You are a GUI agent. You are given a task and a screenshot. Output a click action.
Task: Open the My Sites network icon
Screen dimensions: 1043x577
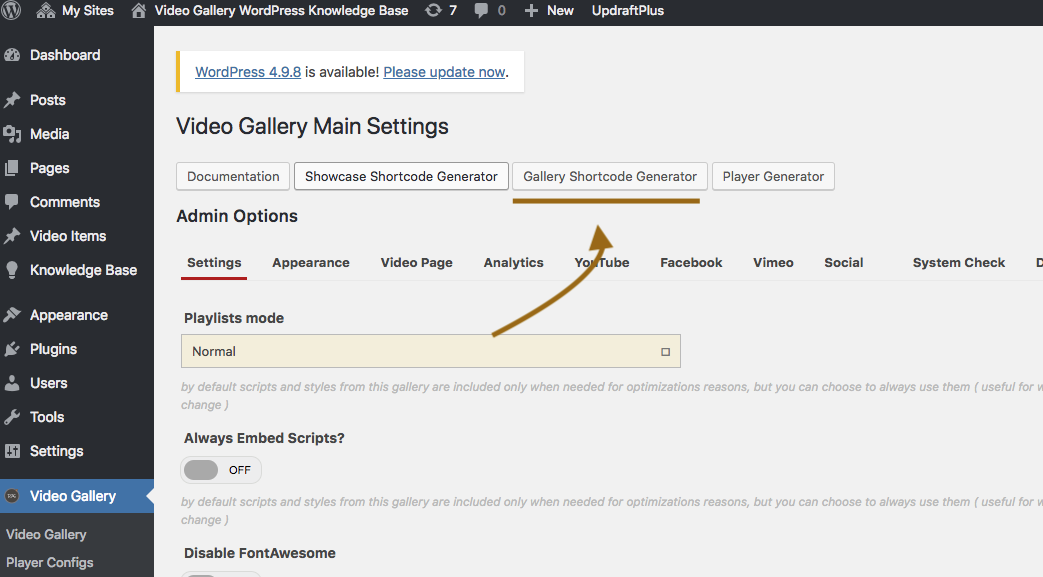(x=45, y=11)
